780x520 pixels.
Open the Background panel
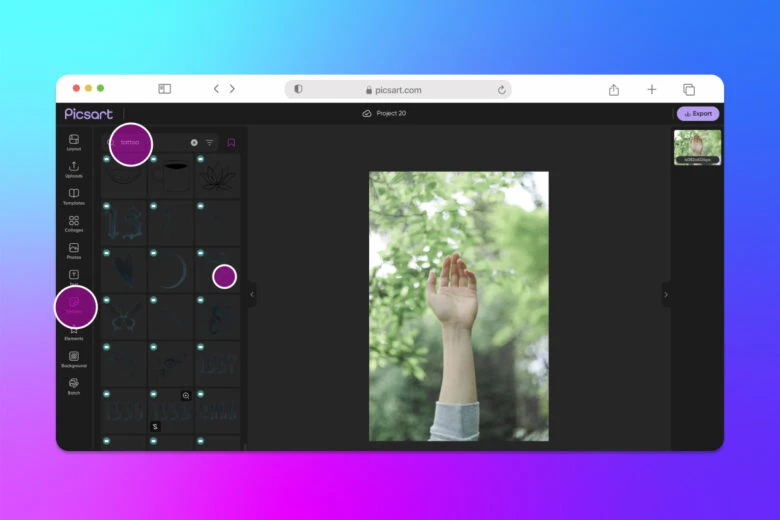[x=74, y=358]
